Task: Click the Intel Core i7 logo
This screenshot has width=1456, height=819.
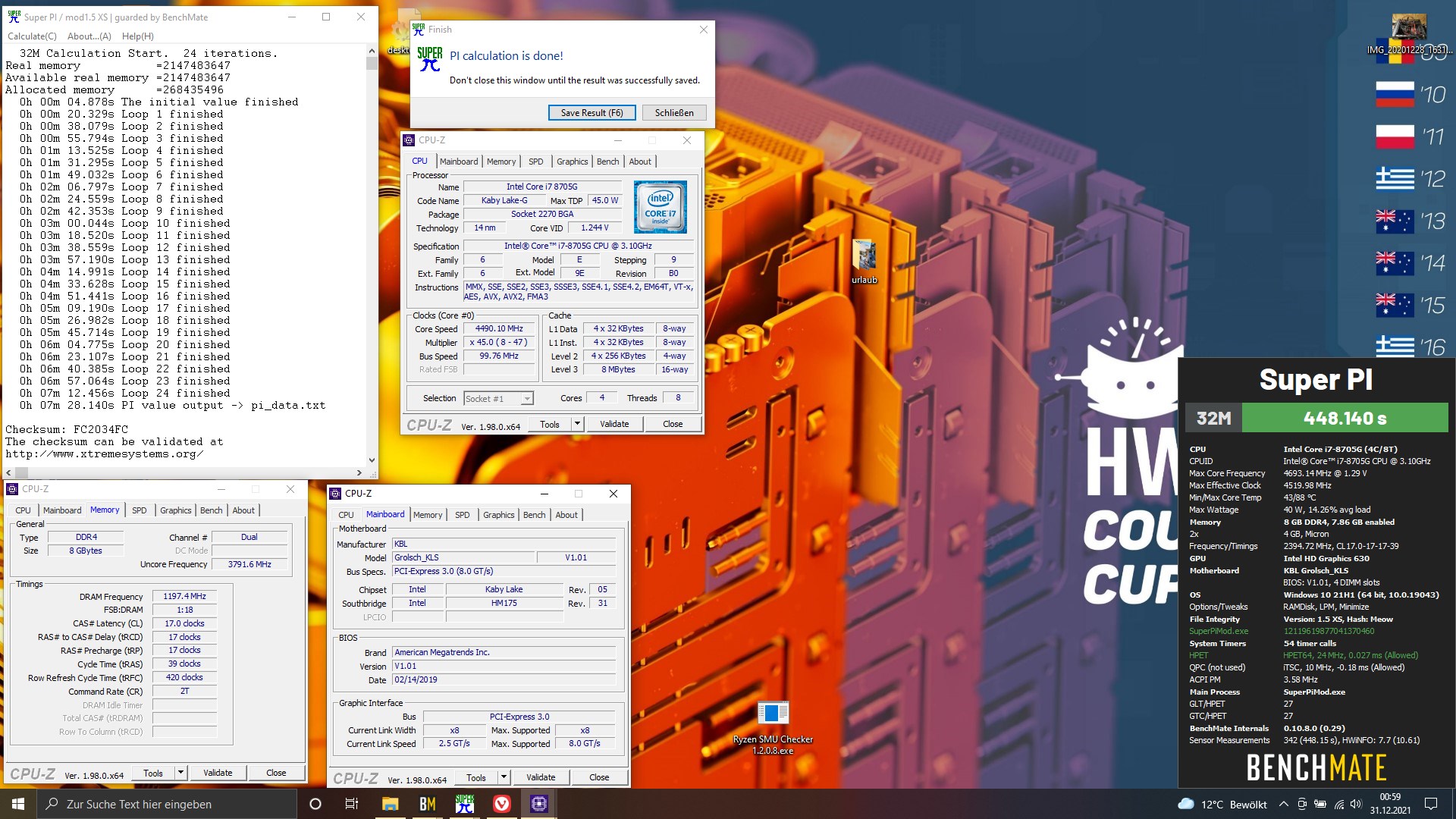Action: click(x=660, y=207)
